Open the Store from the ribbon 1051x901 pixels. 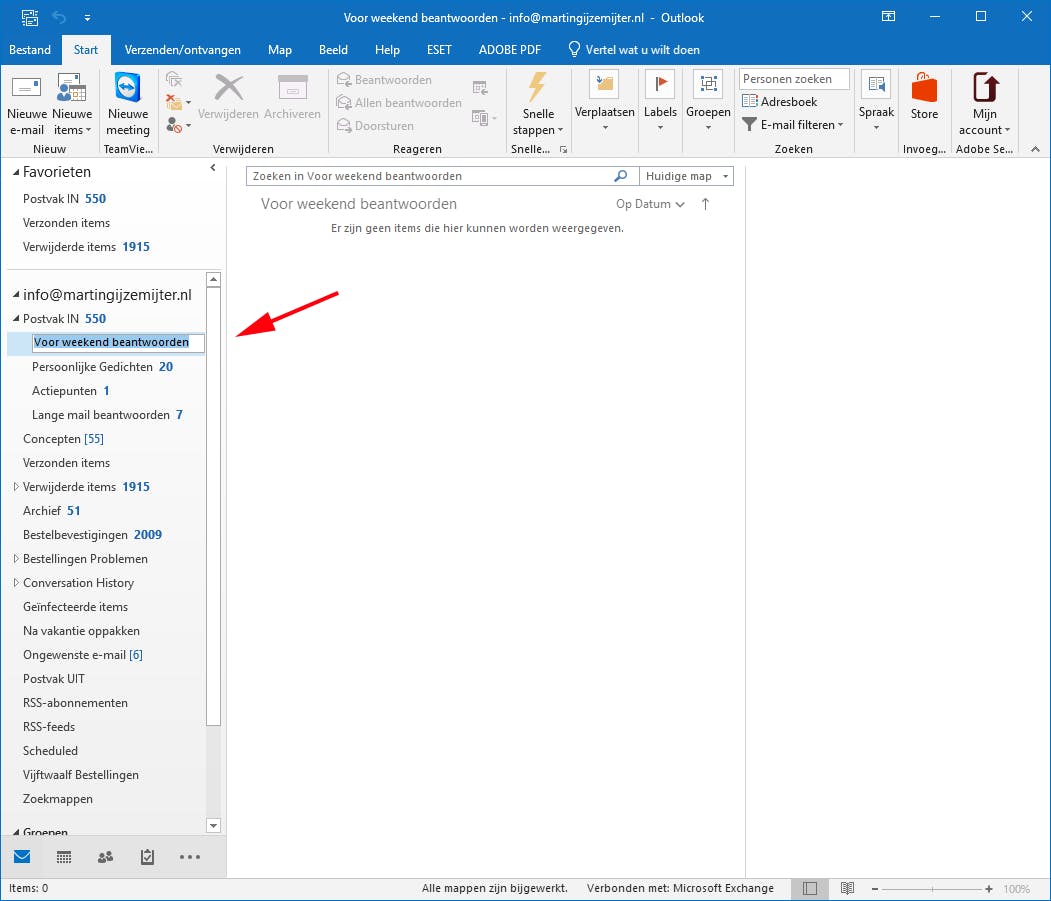(x=923, y=101)
